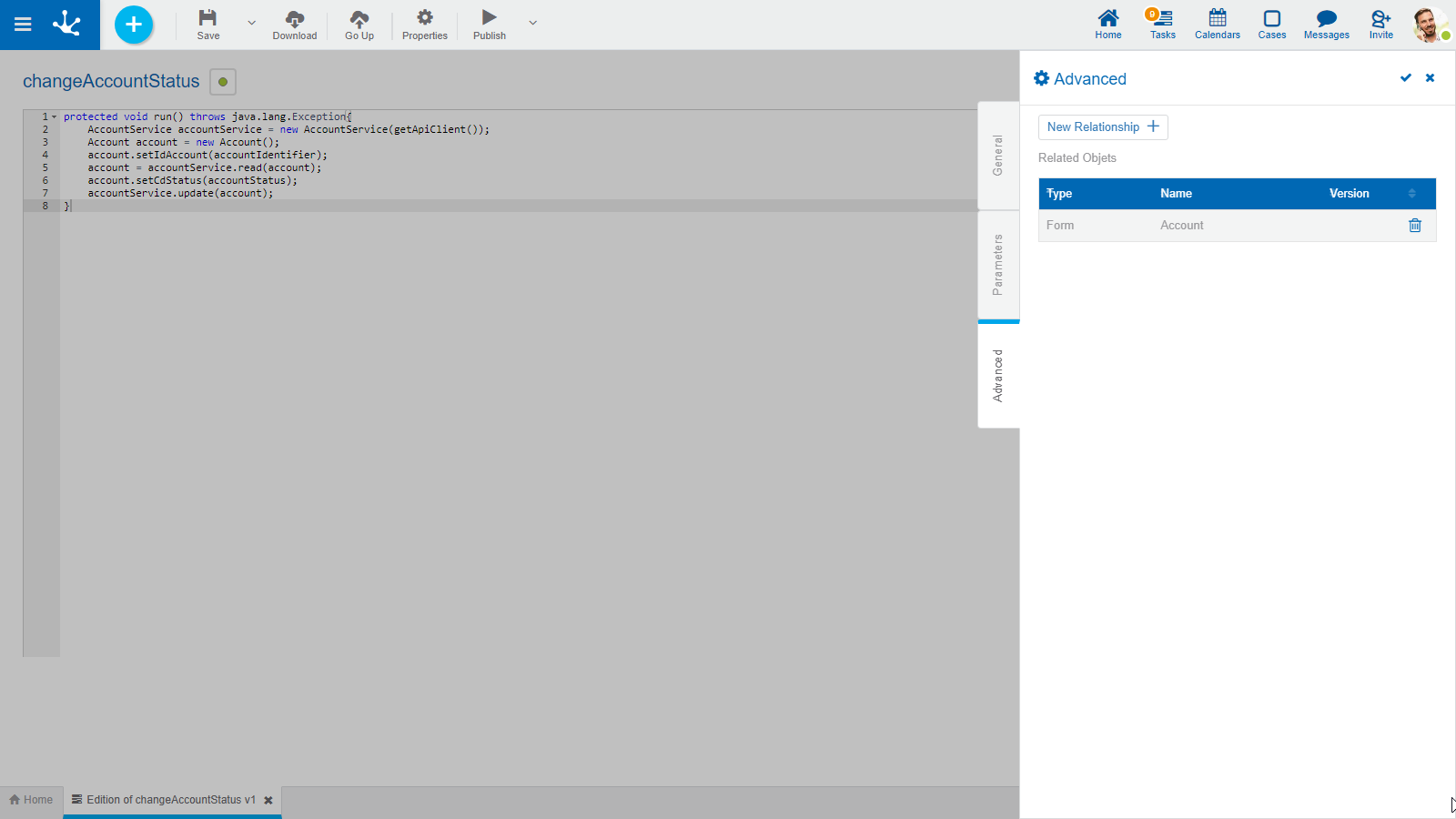
Task: Click the New Relationship button
Action: (x=1103, y=127)
